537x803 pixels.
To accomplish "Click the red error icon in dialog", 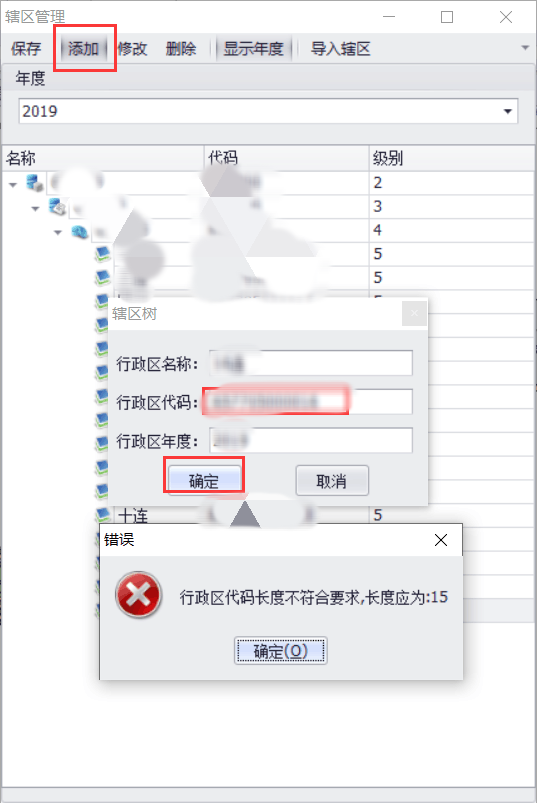I will (x=138, y=595).
